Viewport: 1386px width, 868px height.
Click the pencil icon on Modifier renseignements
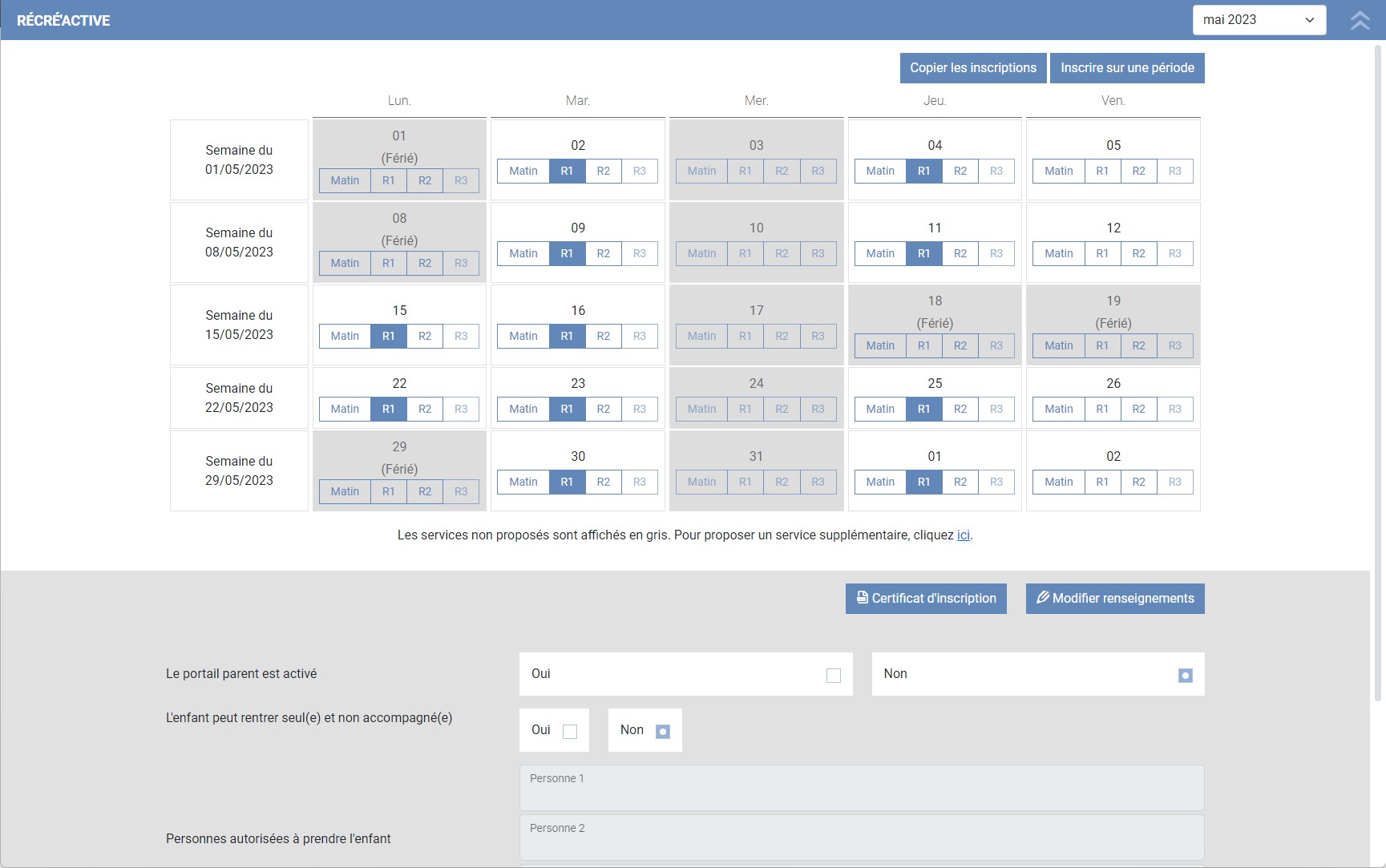click(x=1042, y=598)
